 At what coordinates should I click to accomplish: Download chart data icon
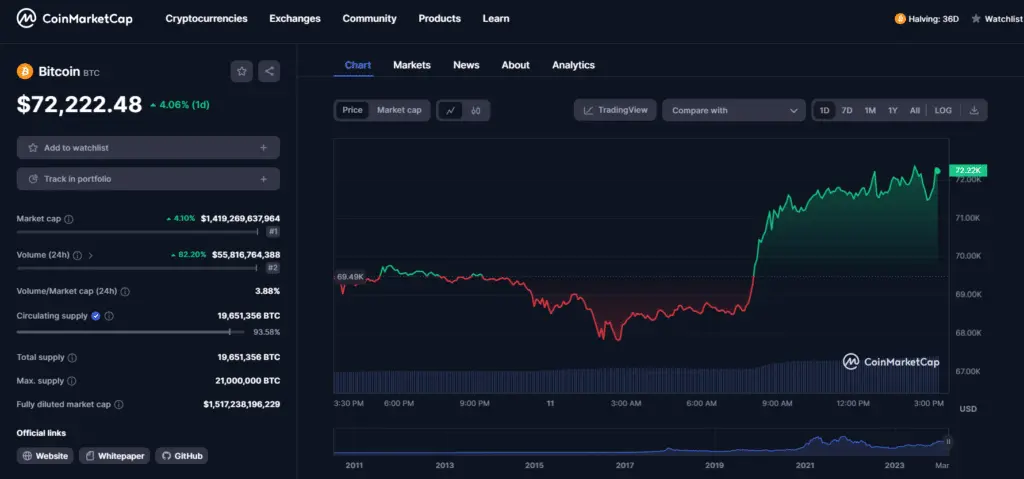pyautogui.click(x=974, y=110)
